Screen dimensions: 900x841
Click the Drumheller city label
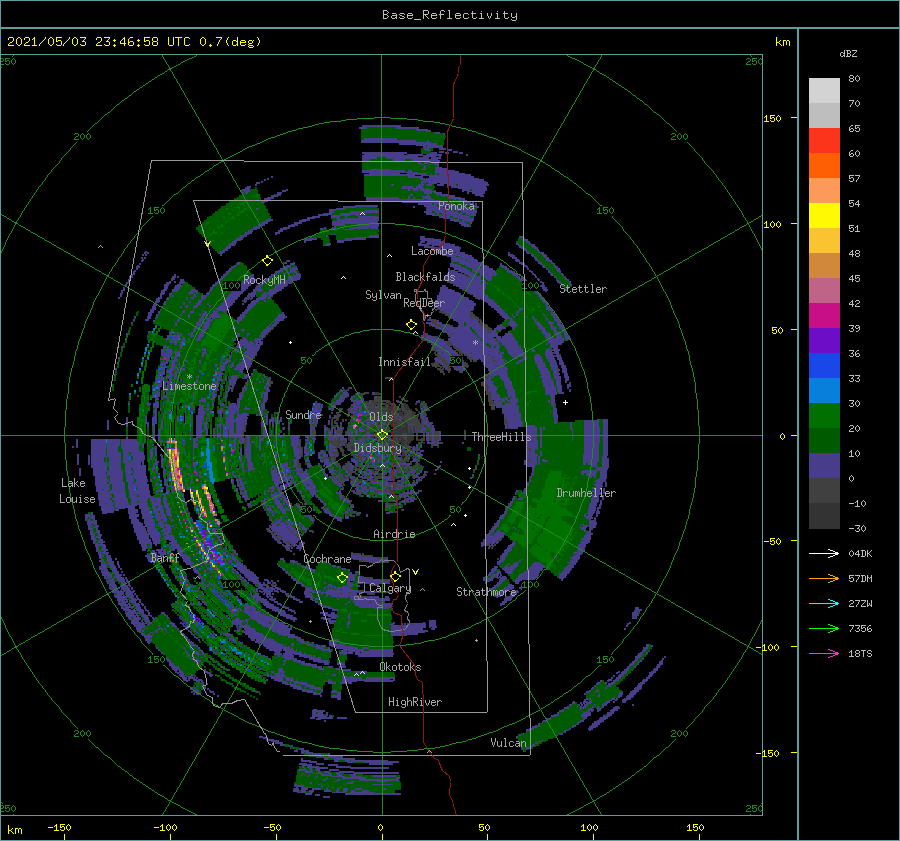pos(586,493)
